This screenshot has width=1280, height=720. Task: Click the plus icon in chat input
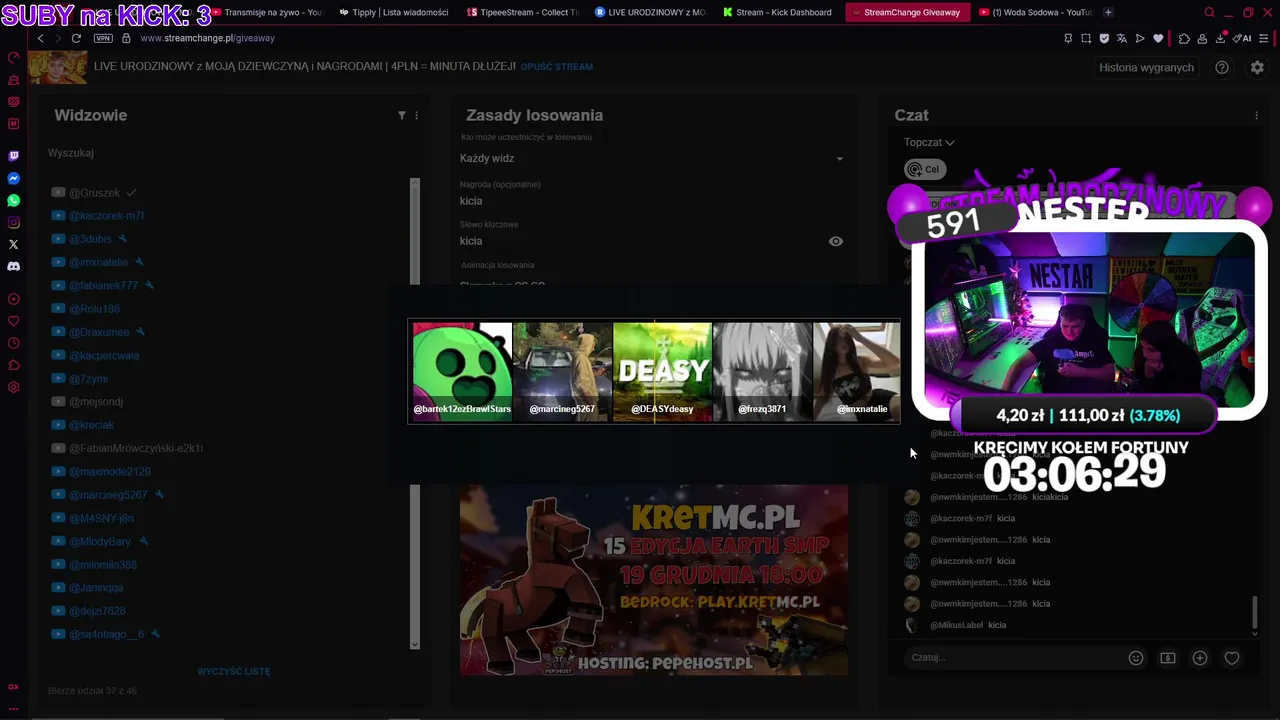[1200, 658]
